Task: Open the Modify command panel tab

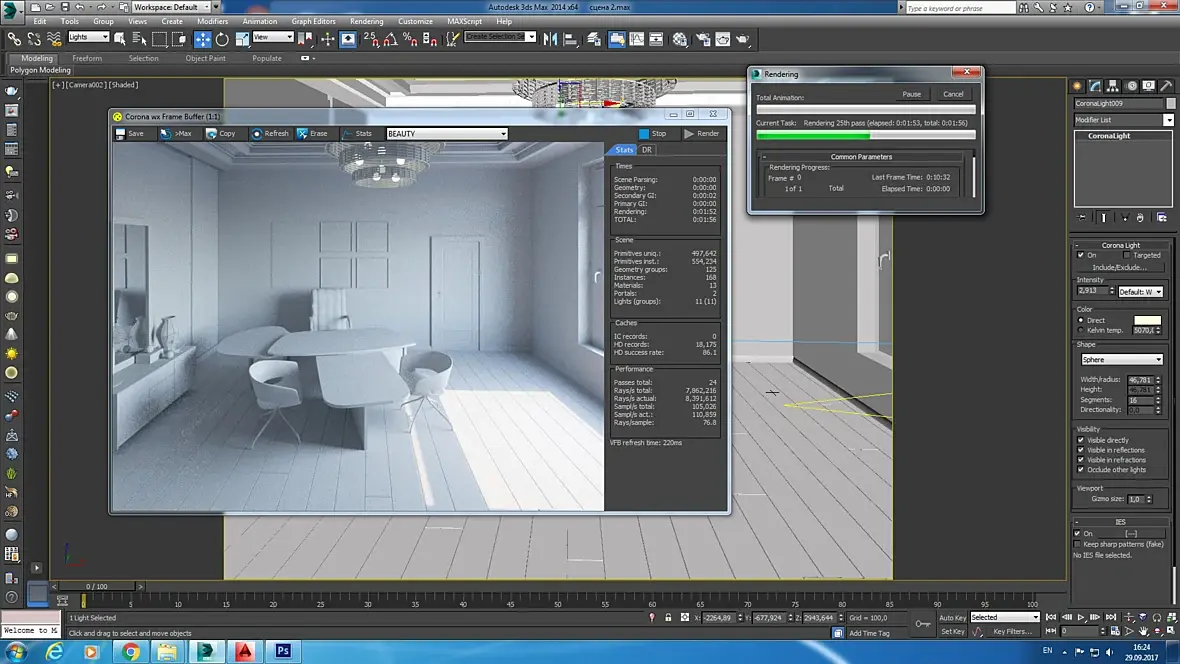Action: point(1095,86)
